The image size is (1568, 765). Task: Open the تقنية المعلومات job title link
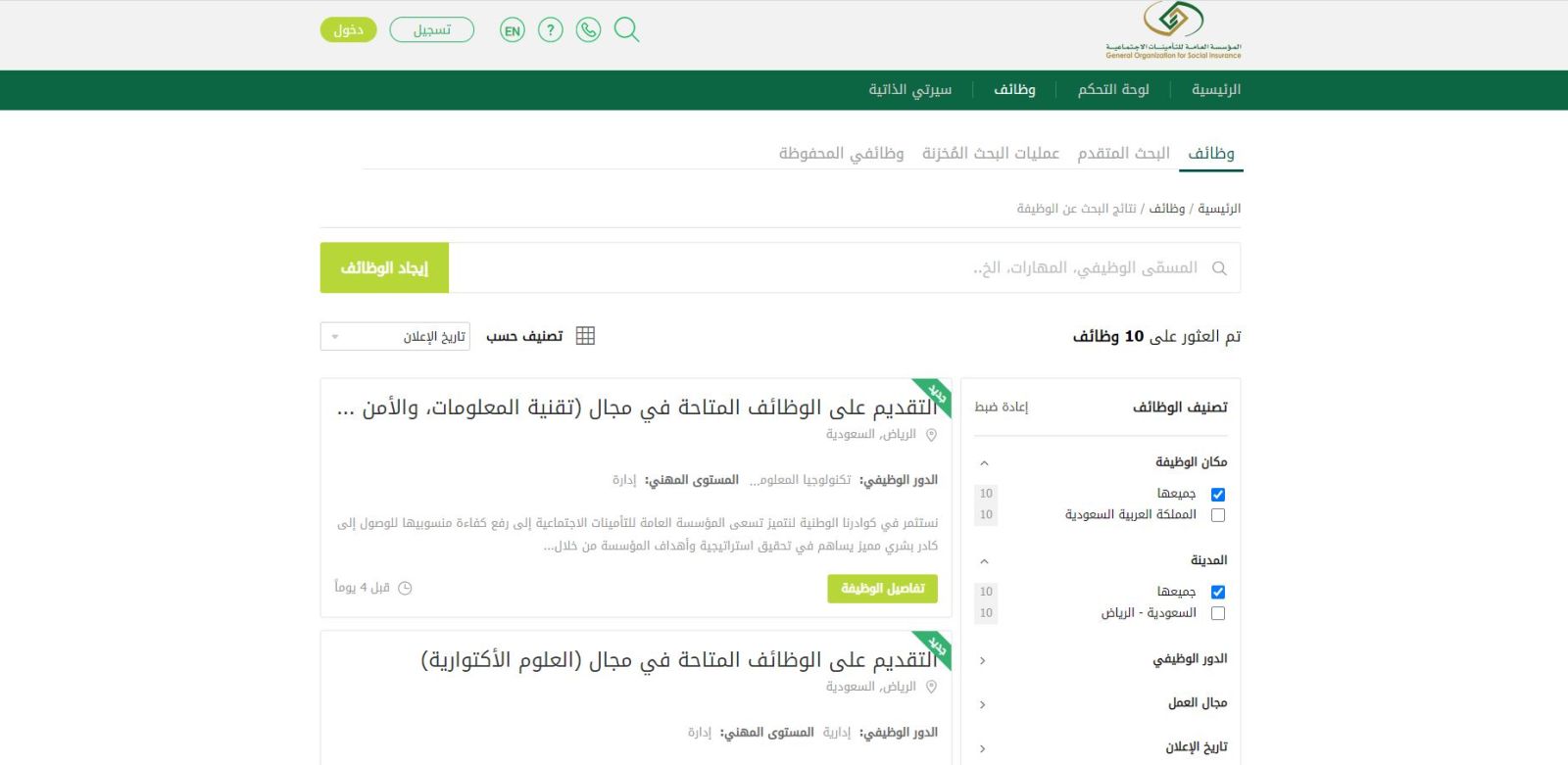click(637, 408)
